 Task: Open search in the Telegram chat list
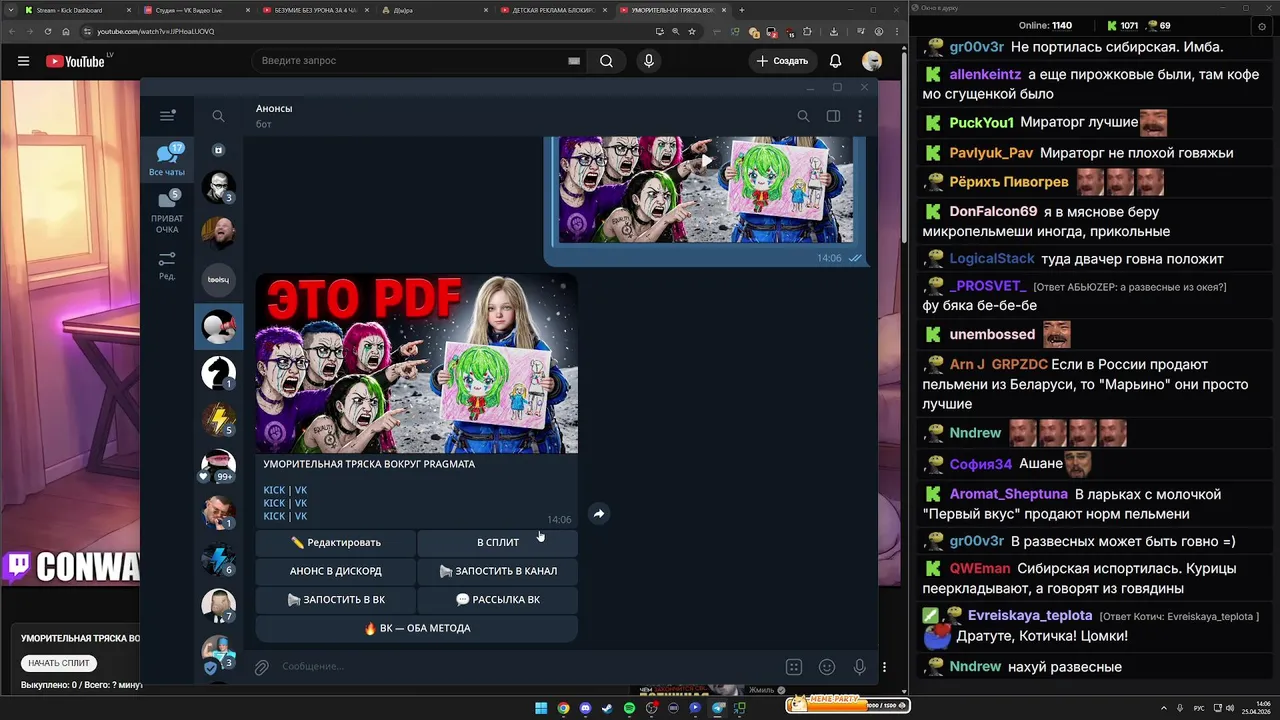pyautogui.click(x=218, y=116)
